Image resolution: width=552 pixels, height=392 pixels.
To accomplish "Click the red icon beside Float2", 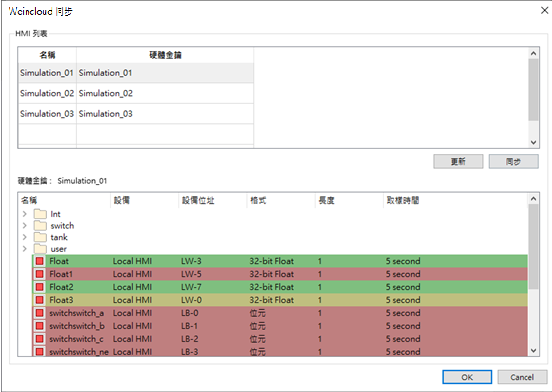I will (x=39, y=287).
